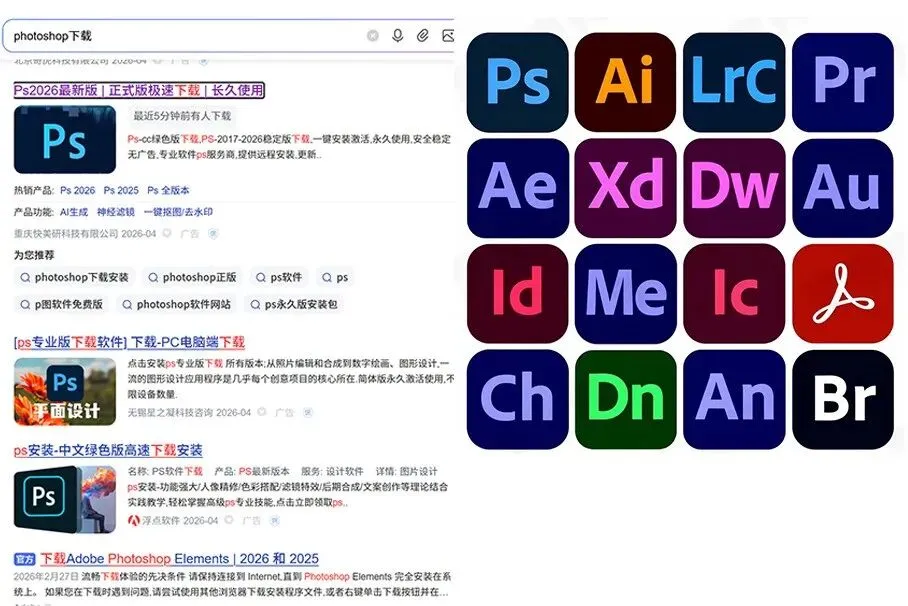Open the 一键抠图/去水印 feature link
This screenshot has height=606, width=908.
click(178, 212)
